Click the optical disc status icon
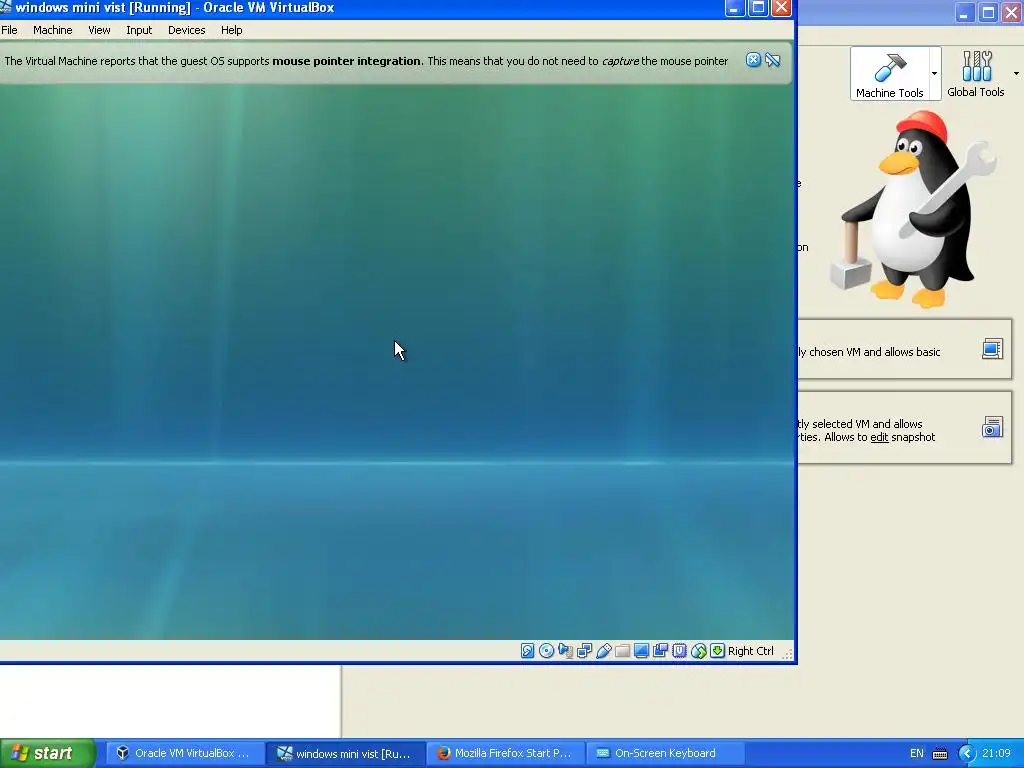Viewport: 1024px width, 768px height. pos(547,650)
